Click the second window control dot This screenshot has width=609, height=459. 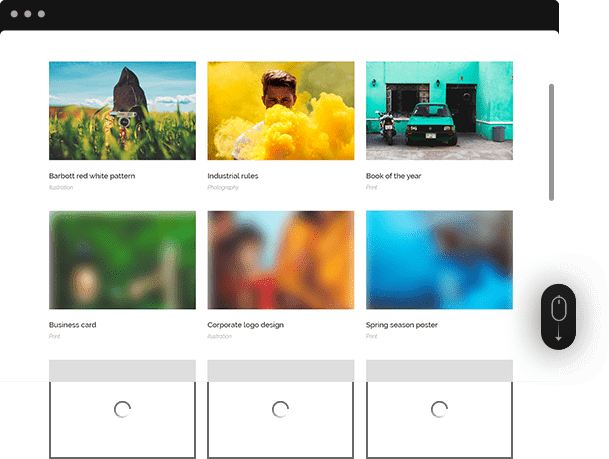coord(28,14)
